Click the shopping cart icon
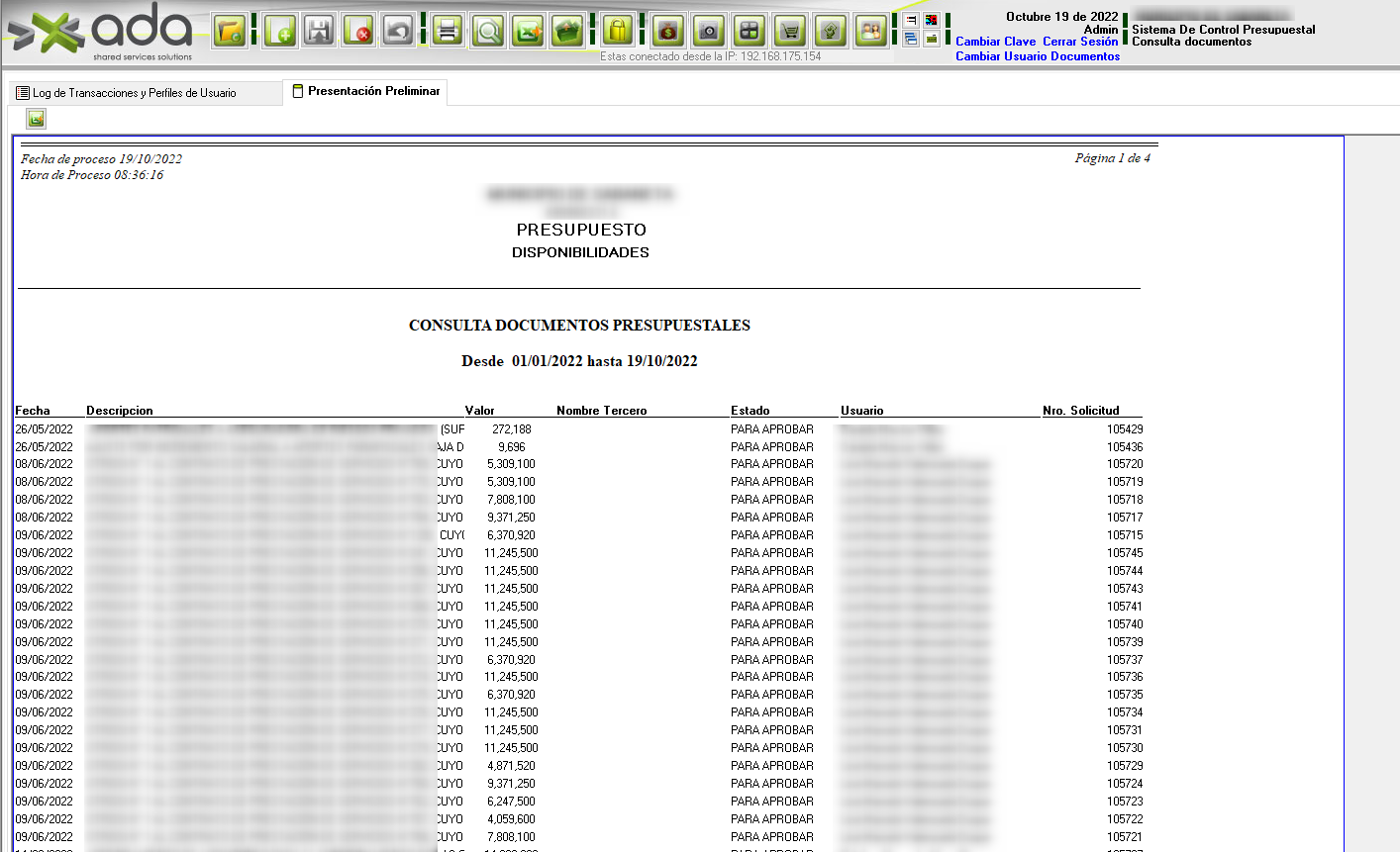This screenshot has width=1400, height=852. 789,32
